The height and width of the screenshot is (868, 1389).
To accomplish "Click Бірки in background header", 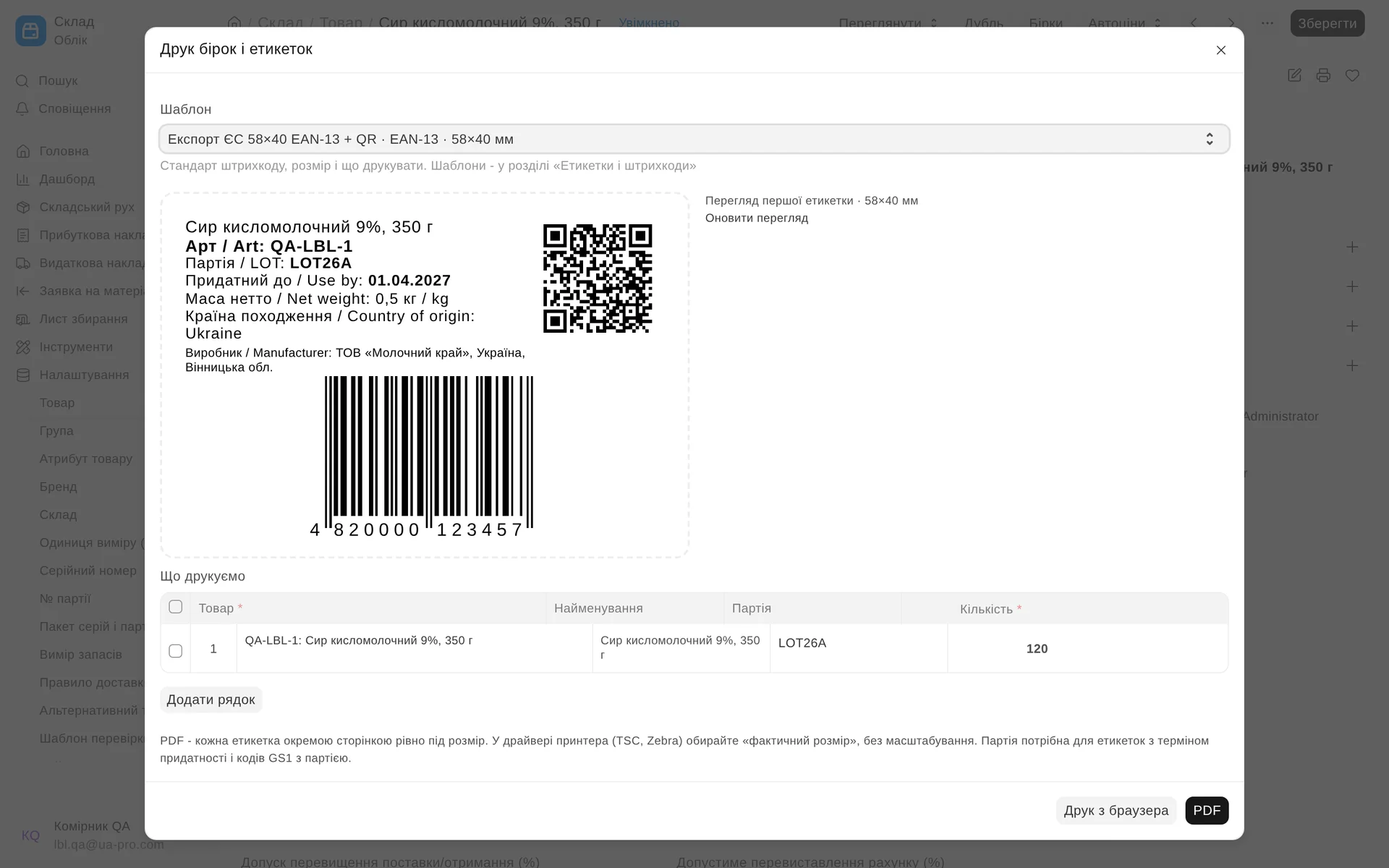I will click(x=1046, y=23).
